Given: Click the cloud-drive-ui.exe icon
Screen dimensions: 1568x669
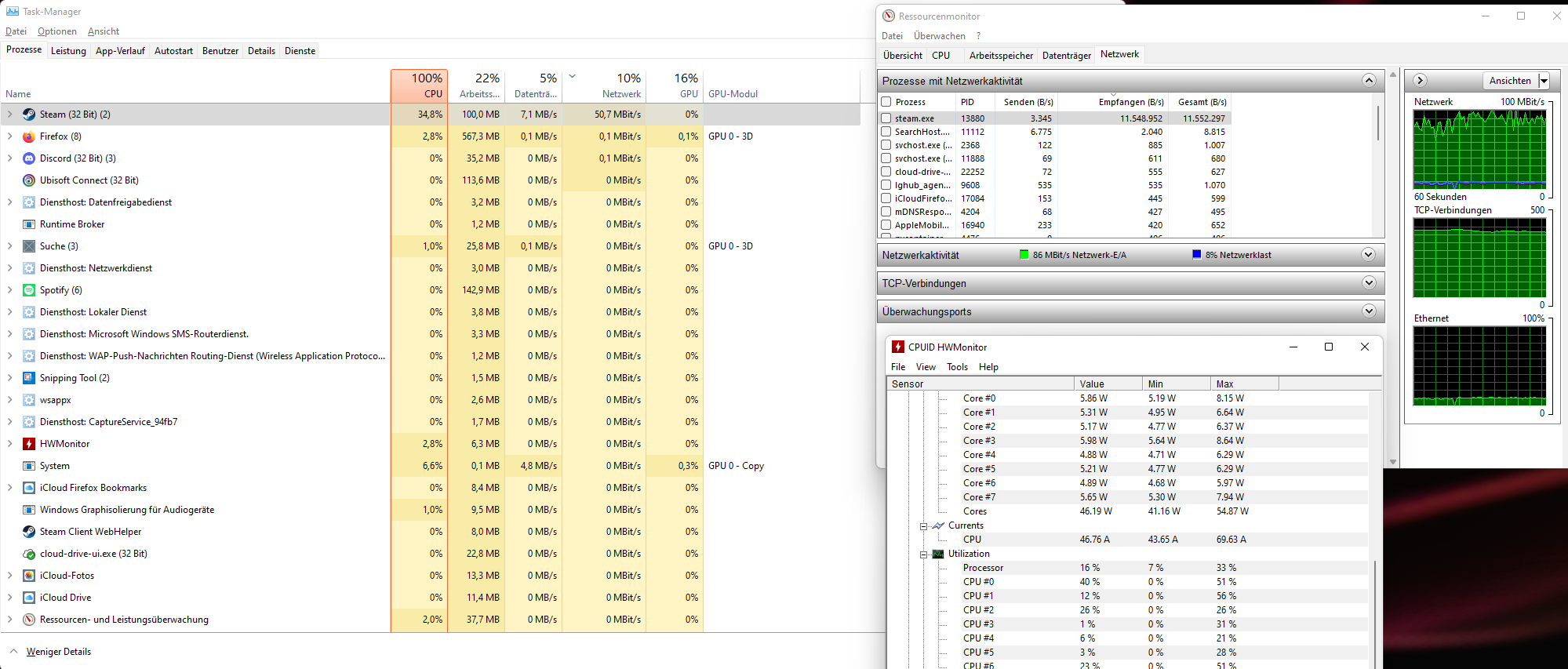Looking at the screenshot, I should [29, 554].
